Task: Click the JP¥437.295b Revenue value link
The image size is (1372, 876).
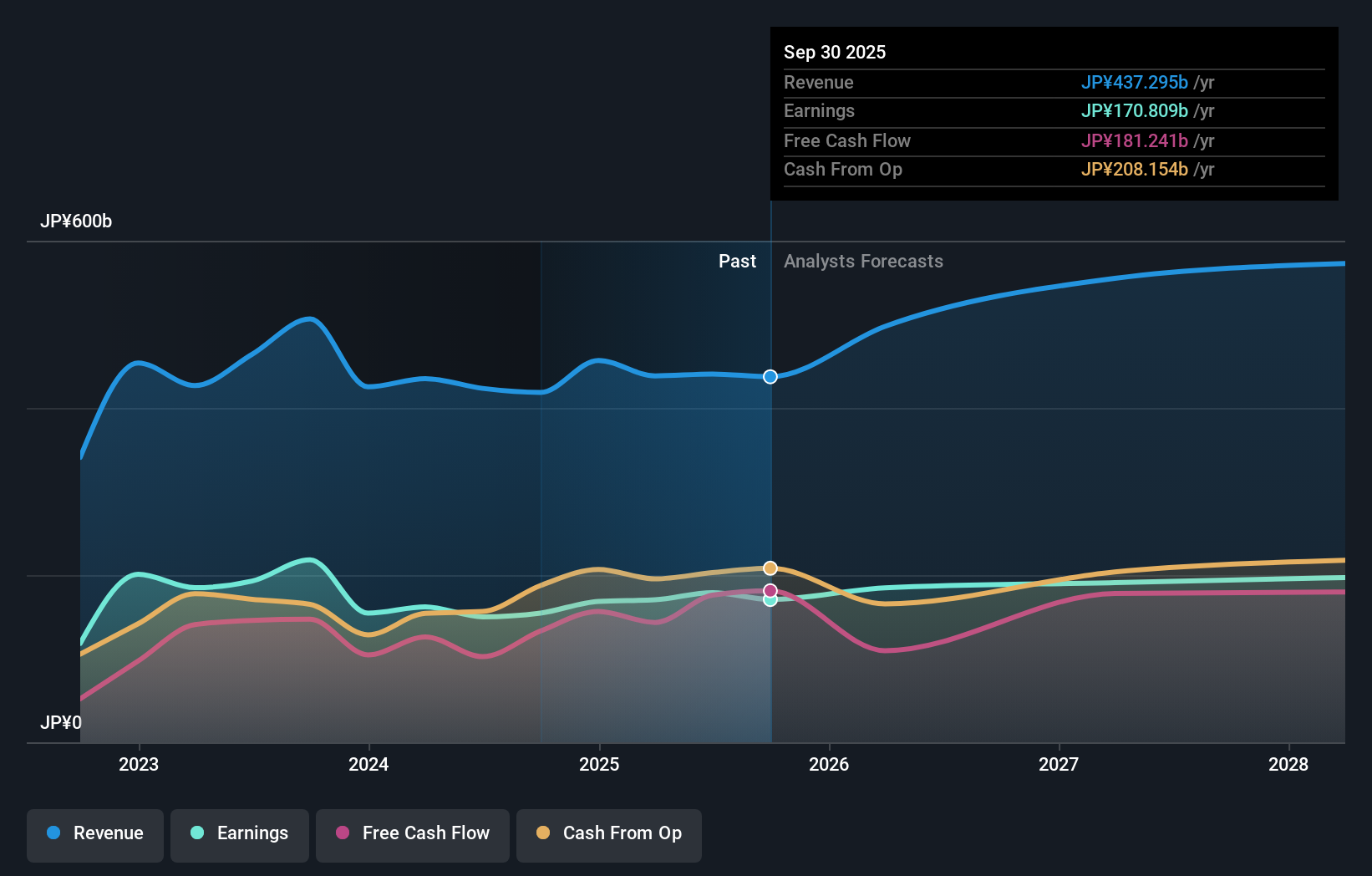Action: click(1136, 83)
